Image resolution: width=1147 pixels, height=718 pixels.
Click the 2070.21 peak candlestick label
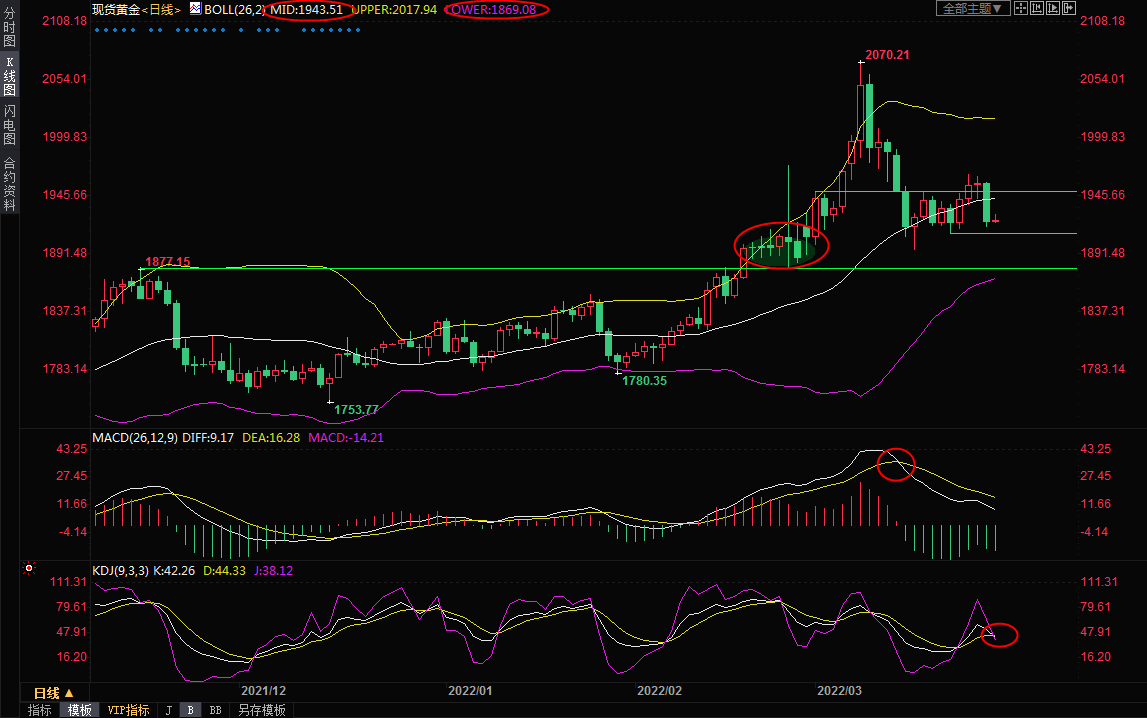(x=887, y=54)
